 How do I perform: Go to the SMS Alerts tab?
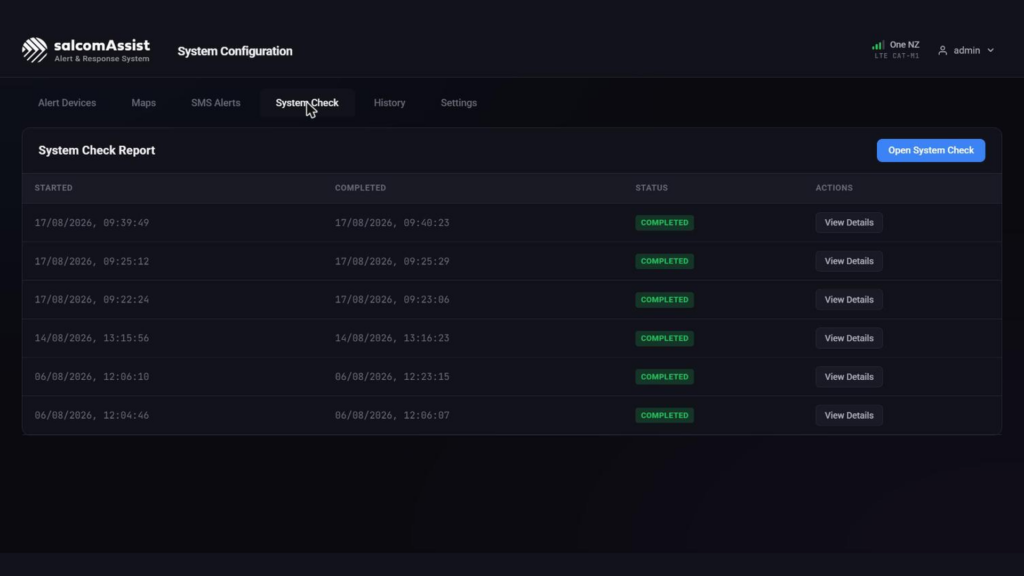[x=216, y=103]
